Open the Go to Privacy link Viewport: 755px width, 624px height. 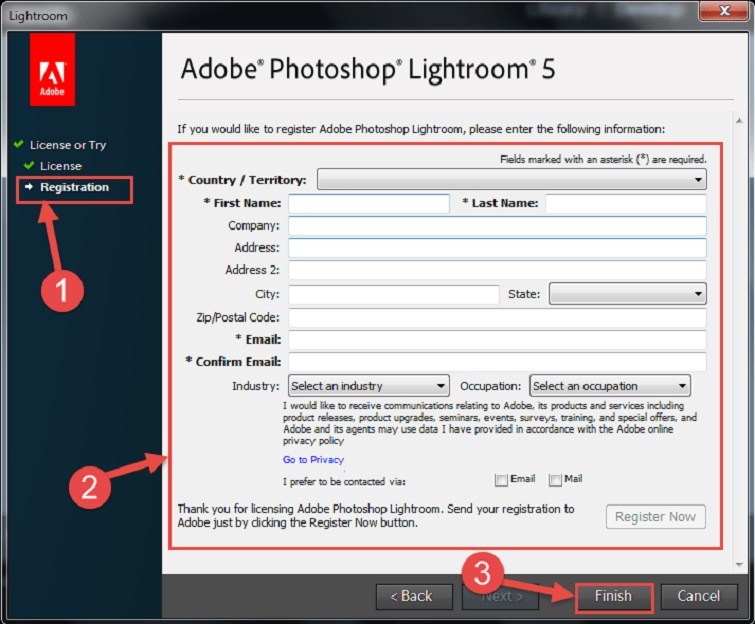313,460
